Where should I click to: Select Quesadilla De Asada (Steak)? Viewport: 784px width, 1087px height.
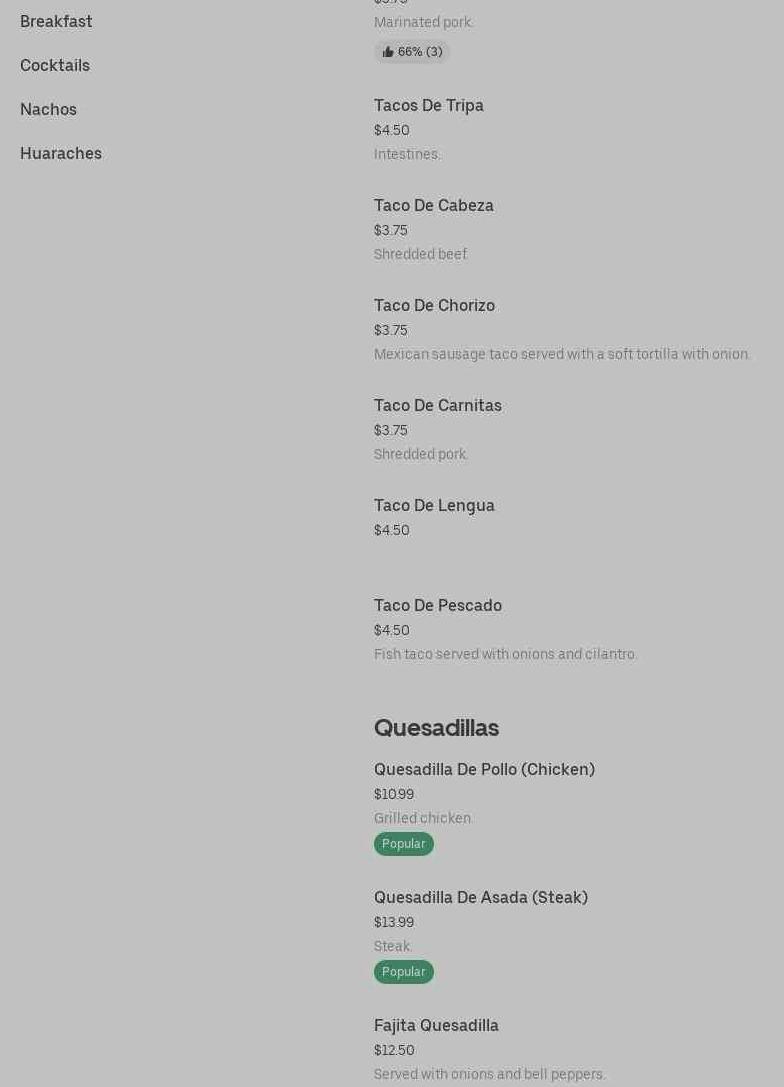[481, 897]
